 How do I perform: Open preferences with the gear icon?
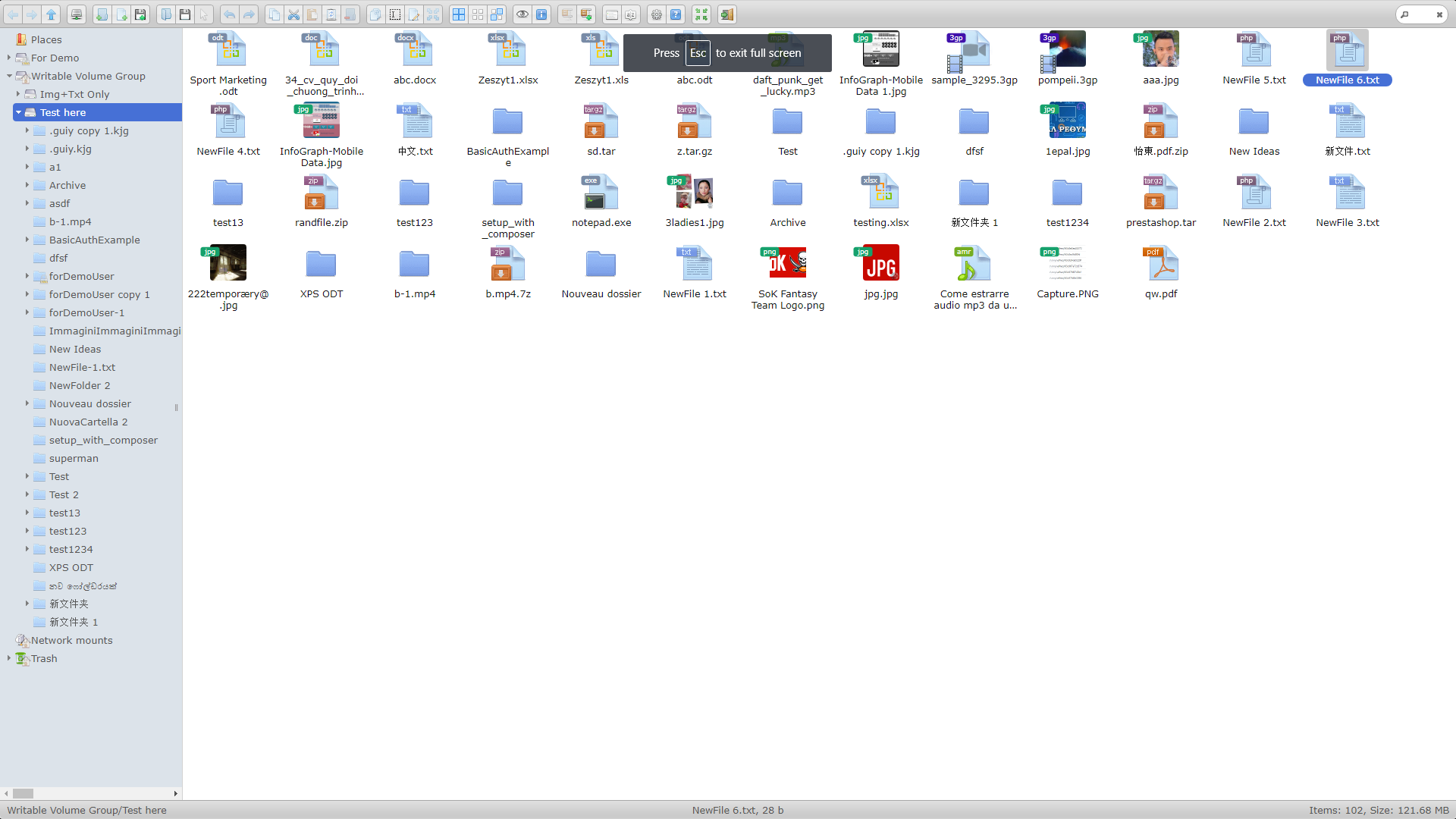coord(657,14)
